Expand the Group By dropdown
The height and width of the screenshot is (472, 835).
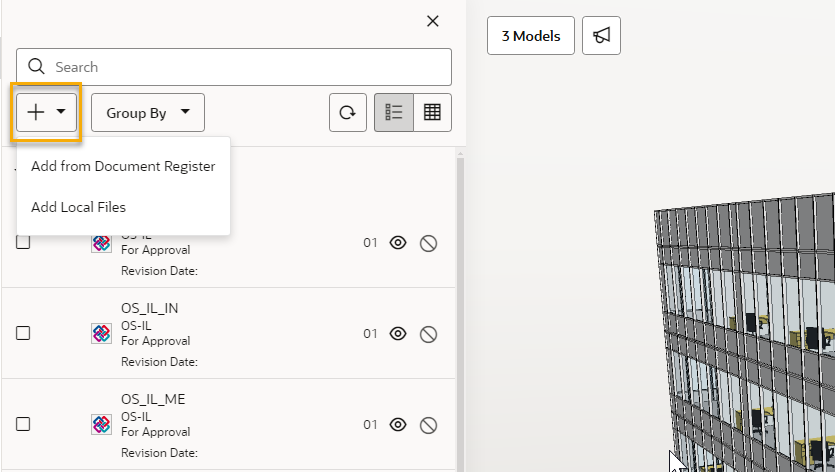pyautogui.click(x=148, y=112)
